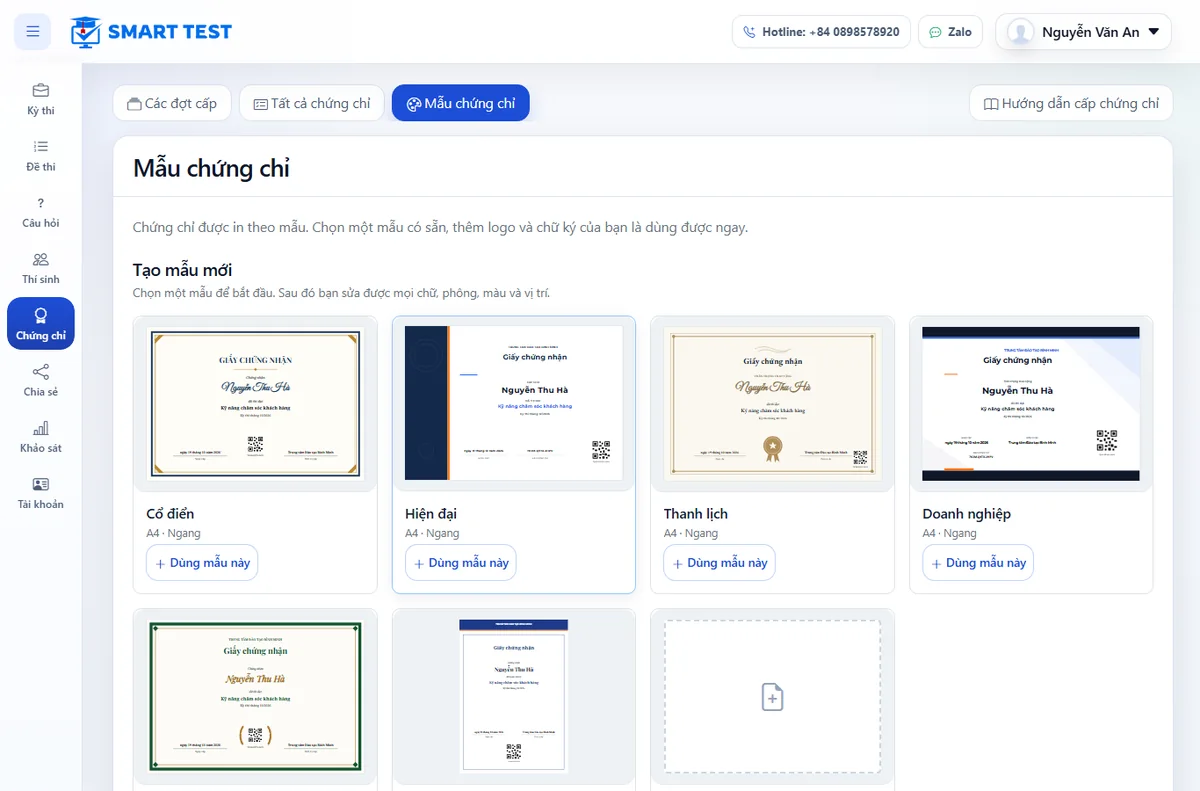
Task: Open the Doanh nghiệp certificate preview thumbnail
Action: (1031, 404)
